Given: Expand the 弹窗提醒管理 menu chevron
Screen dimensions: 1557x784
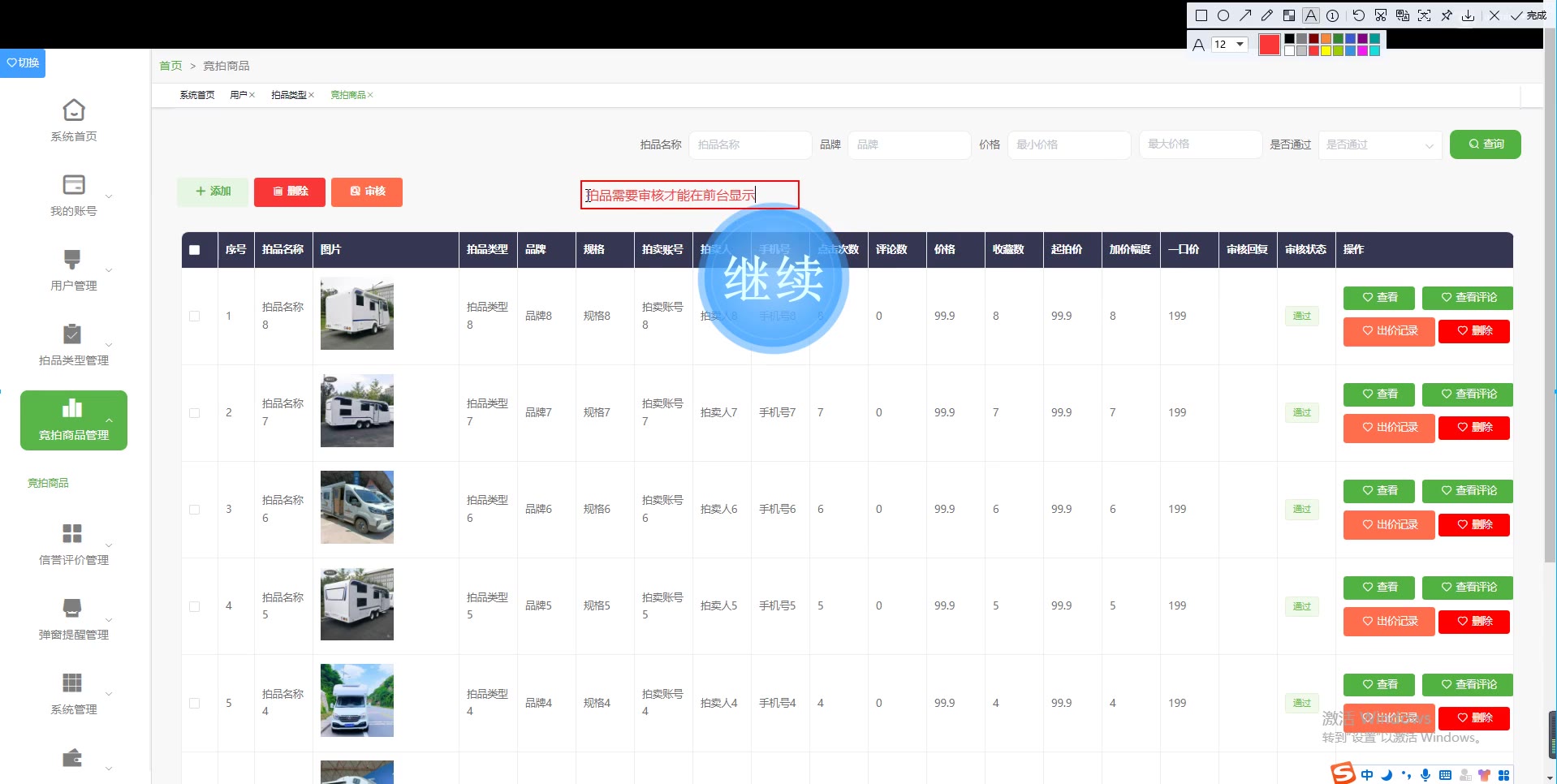Looking at the screenshot, I should point(109,620).
